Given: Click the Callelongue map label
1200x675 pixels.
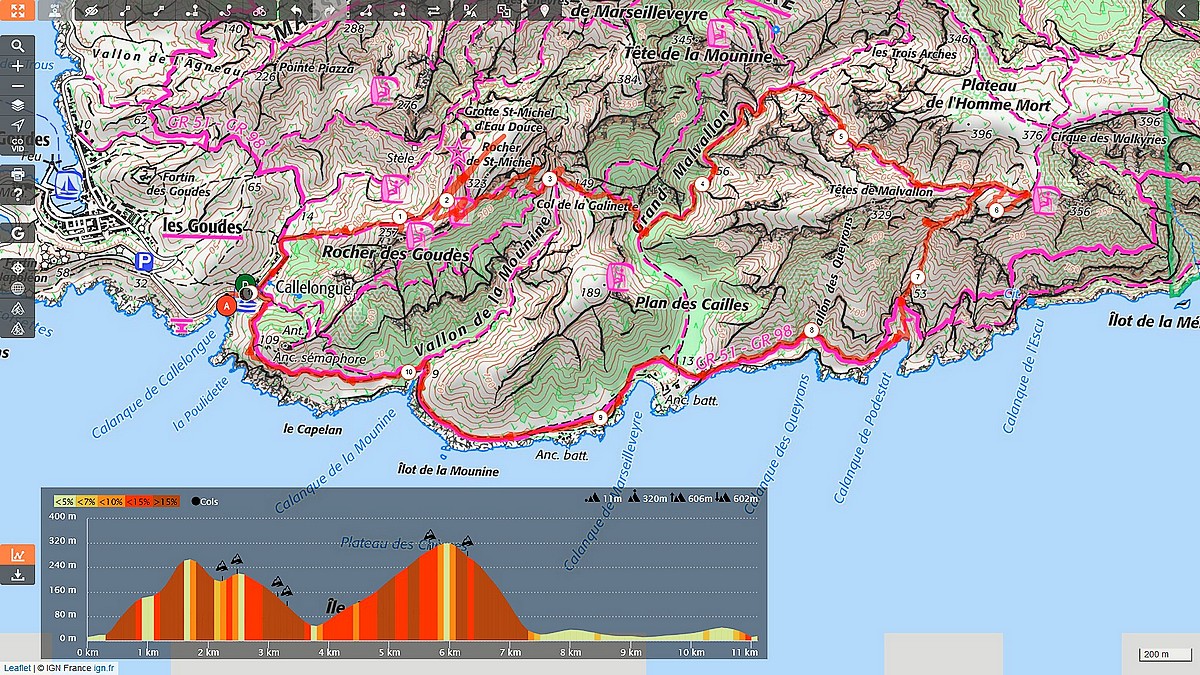Looking at the screenshot, I should pos(311,287).
